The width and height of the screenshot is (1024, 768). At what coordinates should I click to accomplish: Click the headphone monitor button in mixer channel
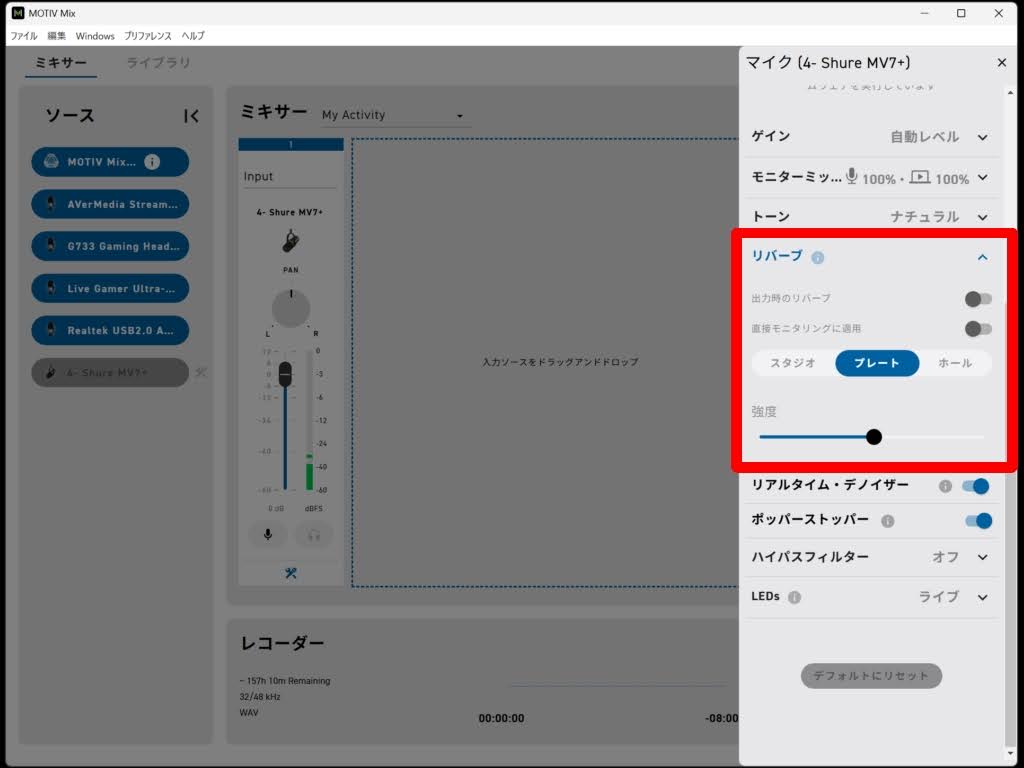(x=314, y=534)
